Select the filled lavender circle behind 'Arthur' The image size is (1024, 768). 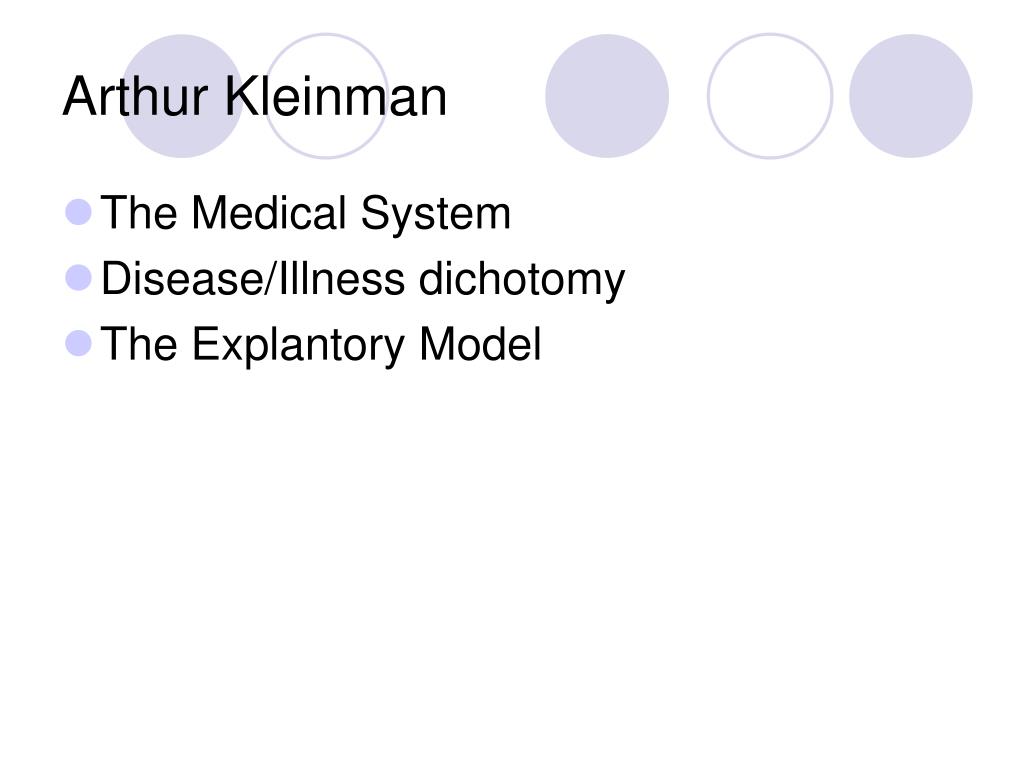tap(182, 96)
